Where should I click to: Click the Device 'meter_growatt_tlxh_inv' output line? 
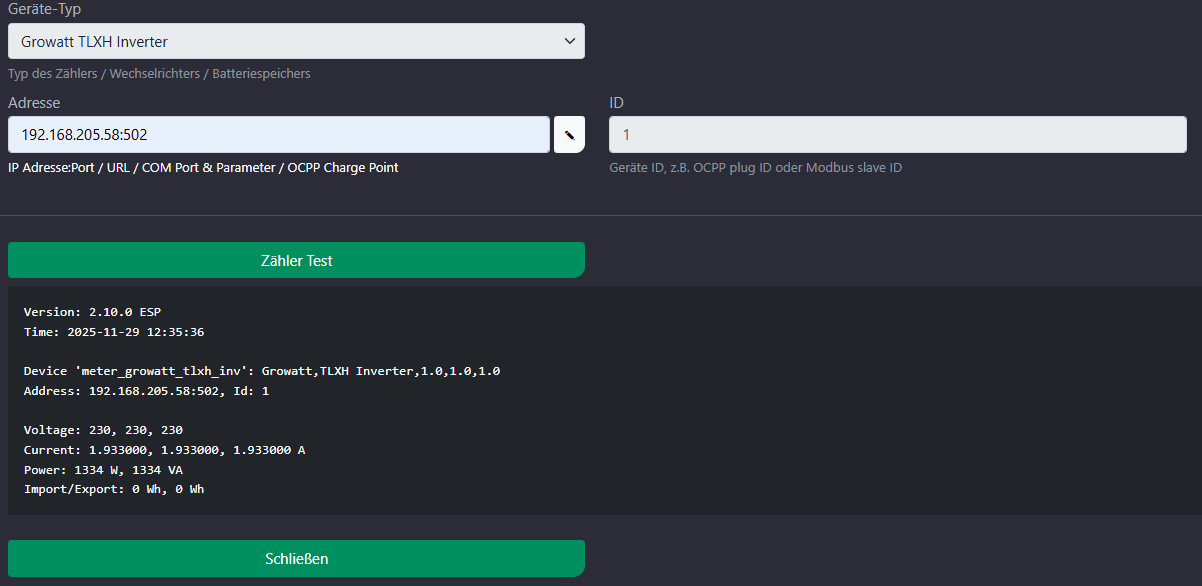262,371
